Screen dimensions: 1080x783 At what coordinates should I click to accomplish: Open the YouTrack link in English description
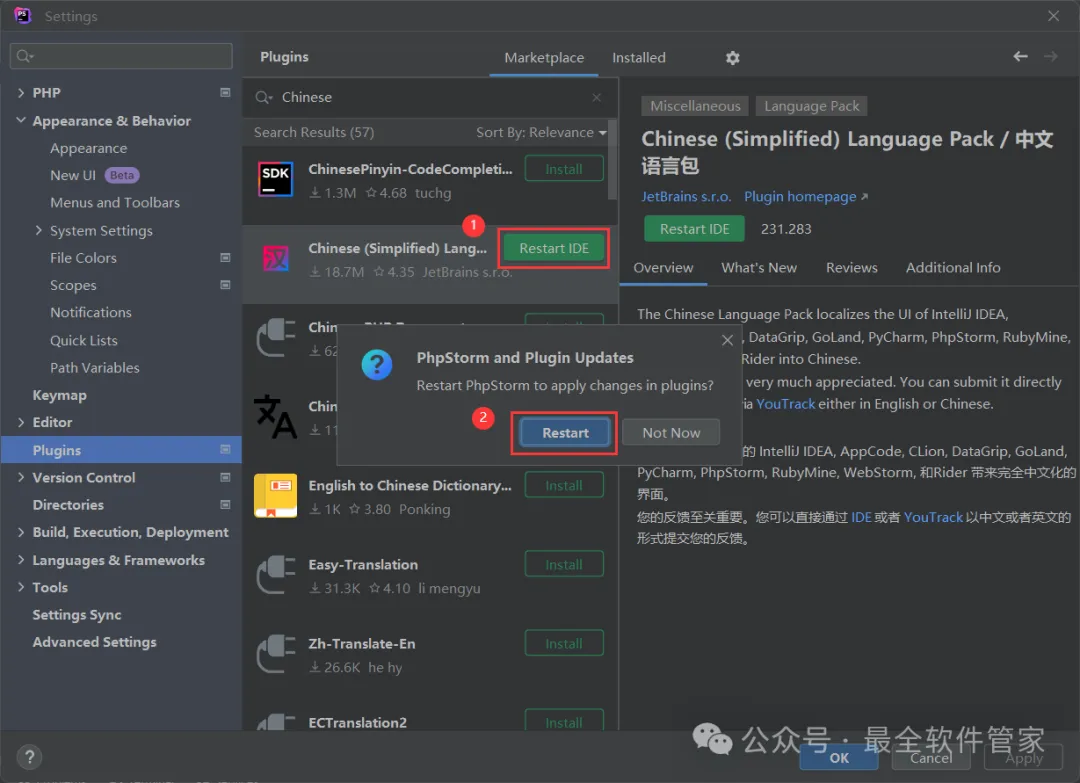click(785, 404)
